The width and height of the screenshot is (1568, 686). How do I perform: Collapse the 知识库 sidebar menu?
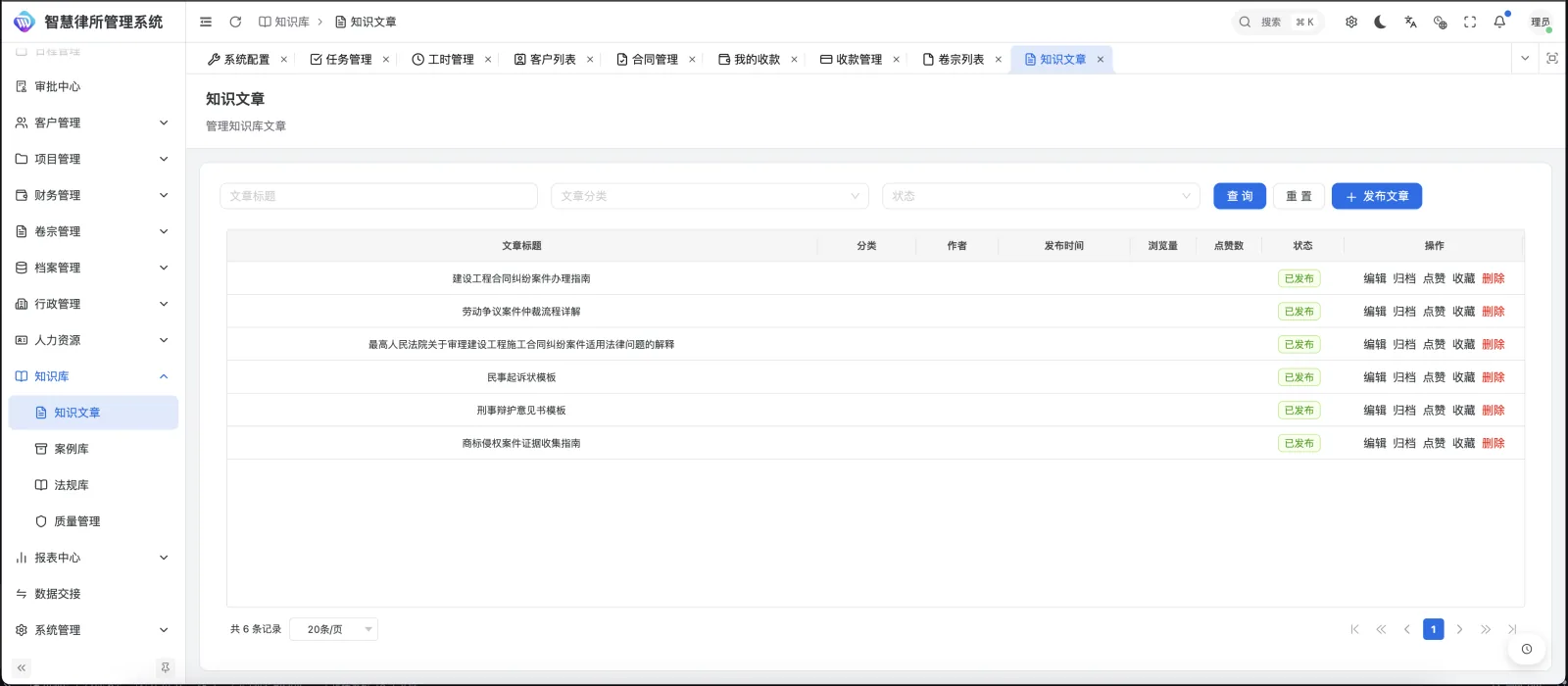(93, 376)
